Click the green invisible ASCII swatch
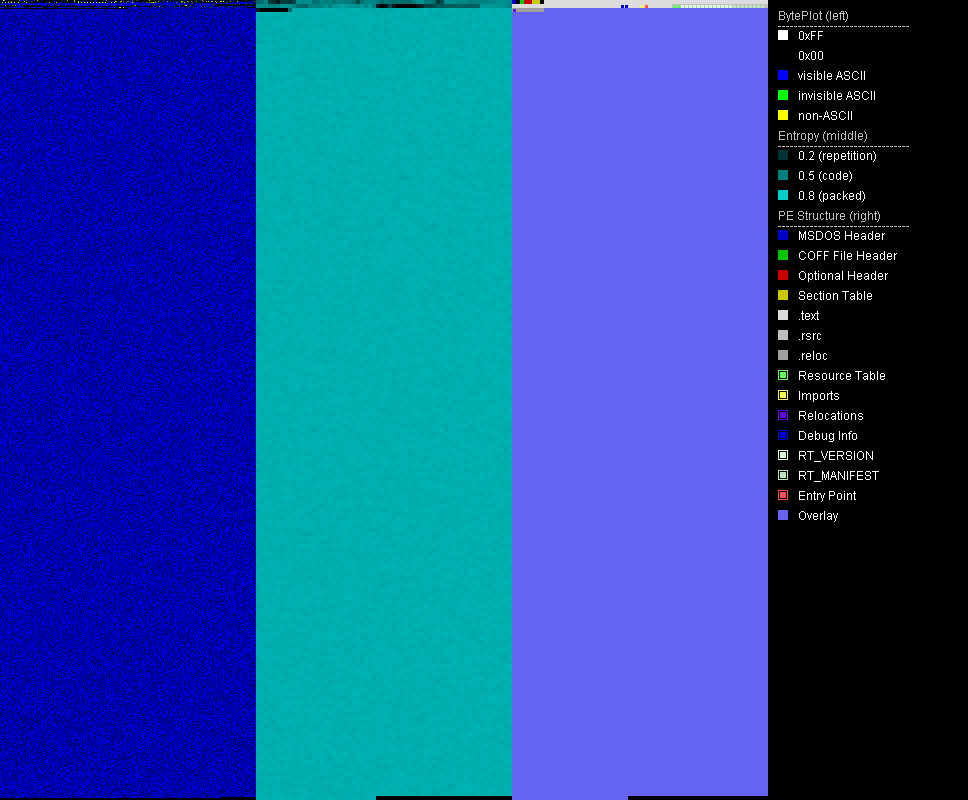This screenshot has width=968, height=800. coord(783,95)
